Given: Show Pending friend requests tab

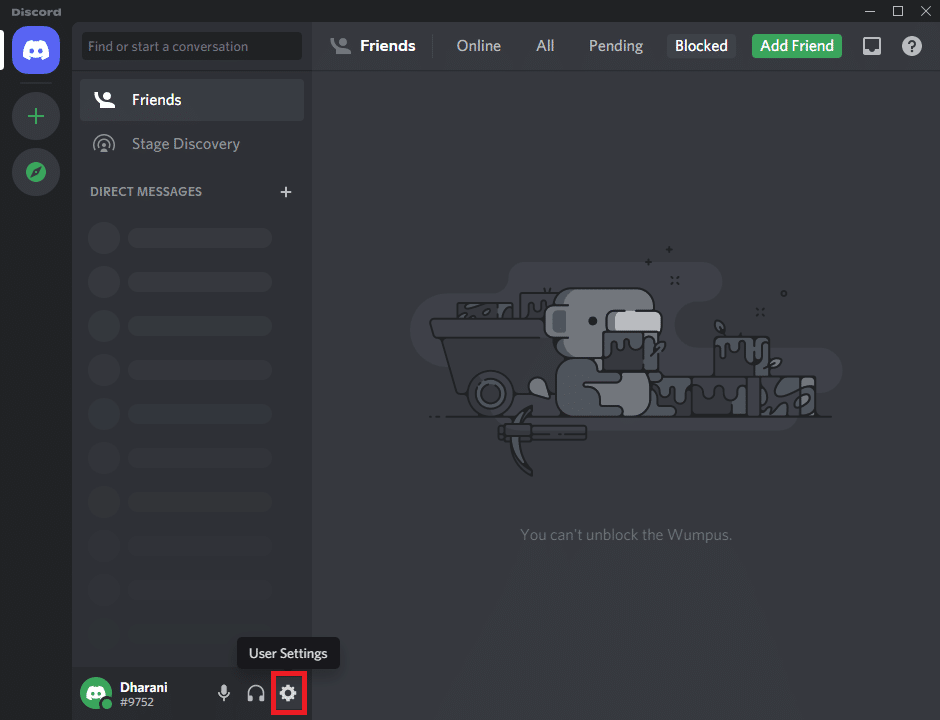Looking at the screenshot, I should (615, 46).
